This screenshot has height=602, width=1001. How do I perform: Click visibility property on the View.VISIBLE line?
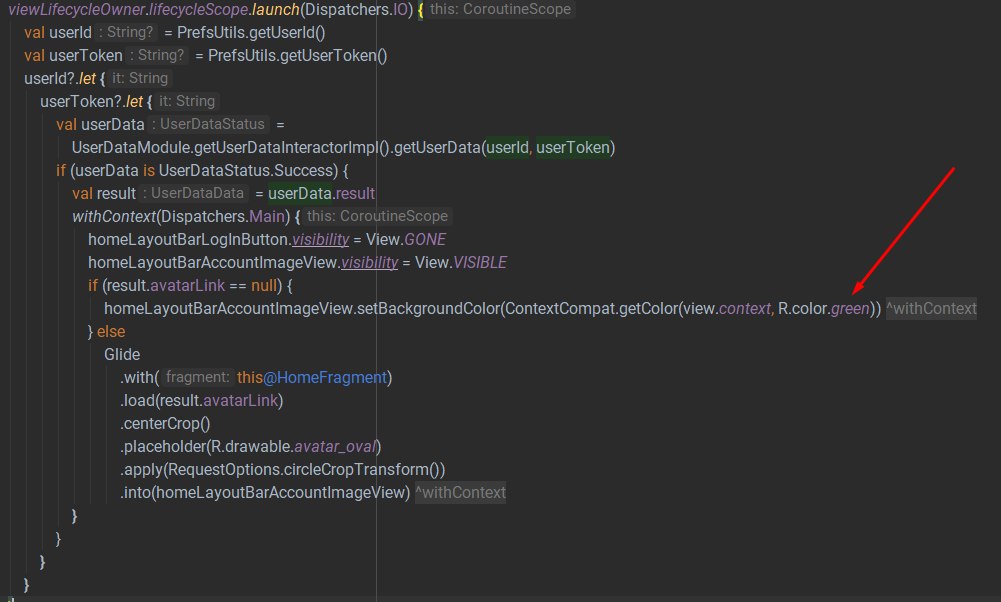coord(369,262)
